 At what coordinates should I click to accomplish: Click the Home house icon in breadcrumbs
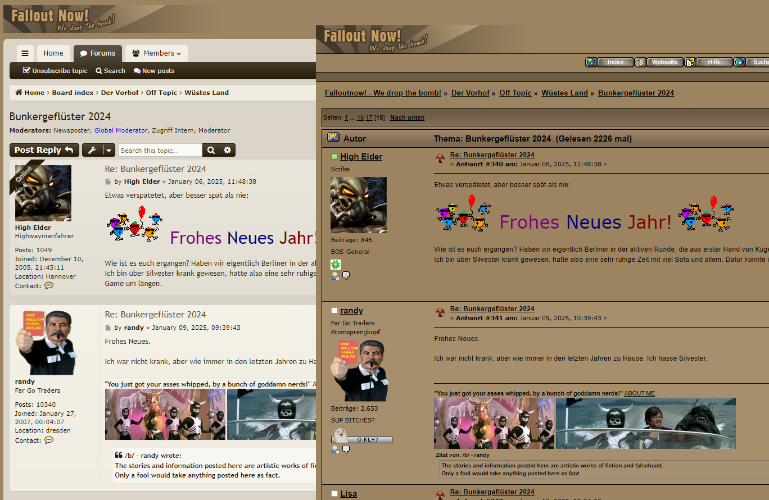coord(17,93)
